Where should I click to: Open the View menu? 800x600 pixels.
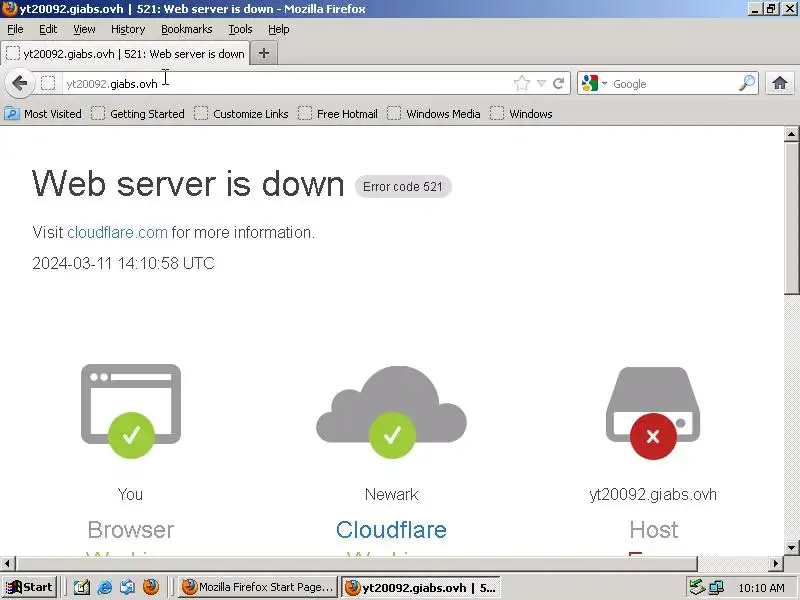click(84, 29)
